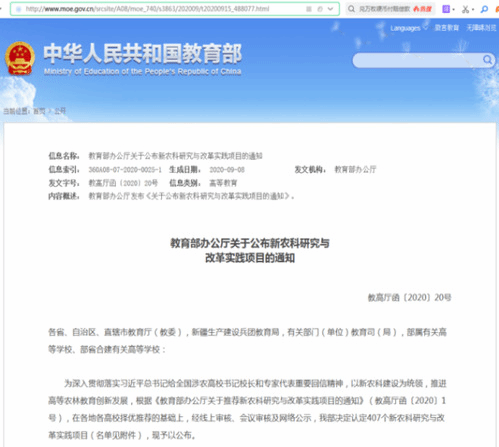Click the metadata document number 教高厅函〔2020〕20号
This screenshot has height=447, width=499.
123,183
